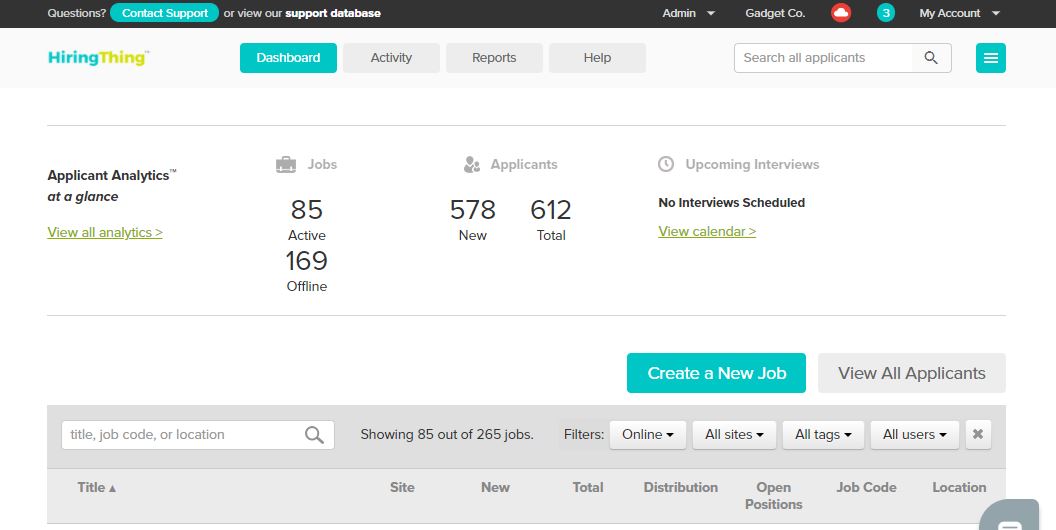Screen dimensions: 1056x530
Task: Click the 612 Total applicants count
Action: point(551,210)
